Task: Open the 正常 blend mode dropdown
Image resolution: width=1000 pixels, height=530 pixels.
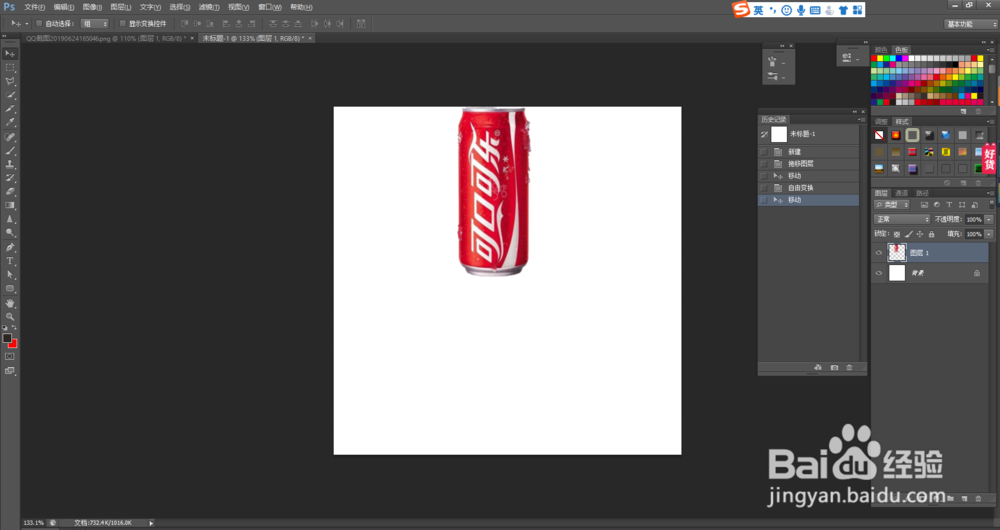Action: [902, 219]
